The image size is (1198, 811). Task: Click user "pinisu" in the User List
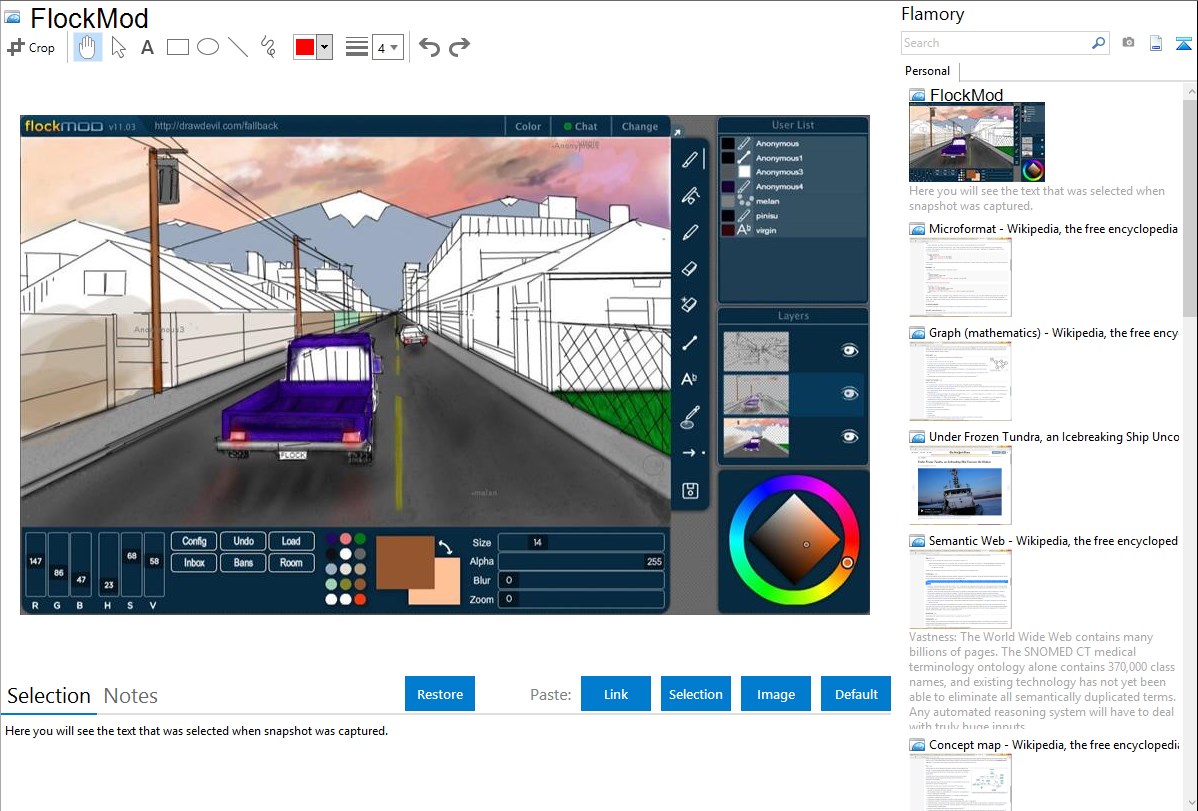(766, 216)
